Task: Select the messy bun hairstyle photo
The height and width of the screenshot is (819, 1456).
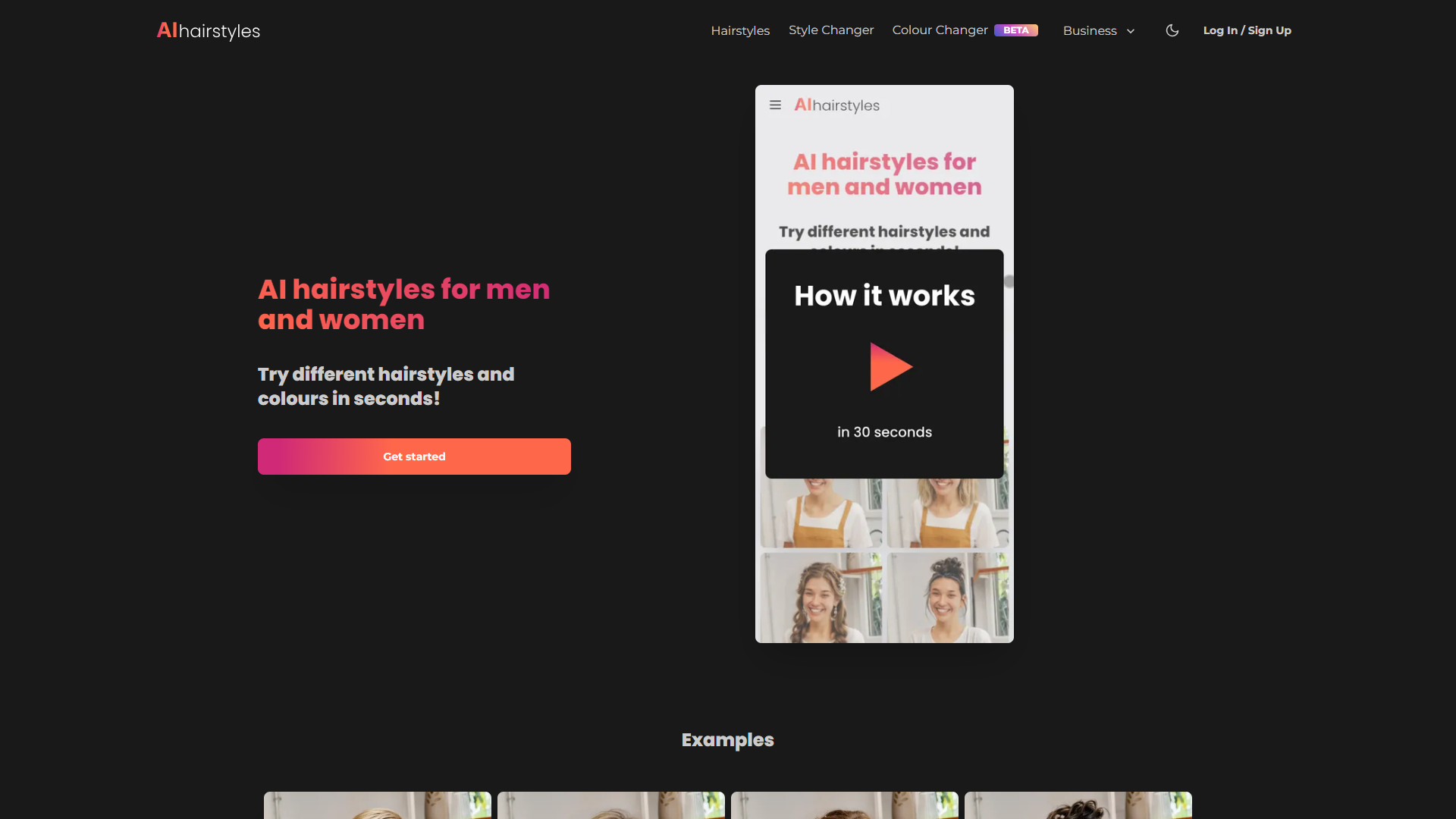Action: [948, 598]
